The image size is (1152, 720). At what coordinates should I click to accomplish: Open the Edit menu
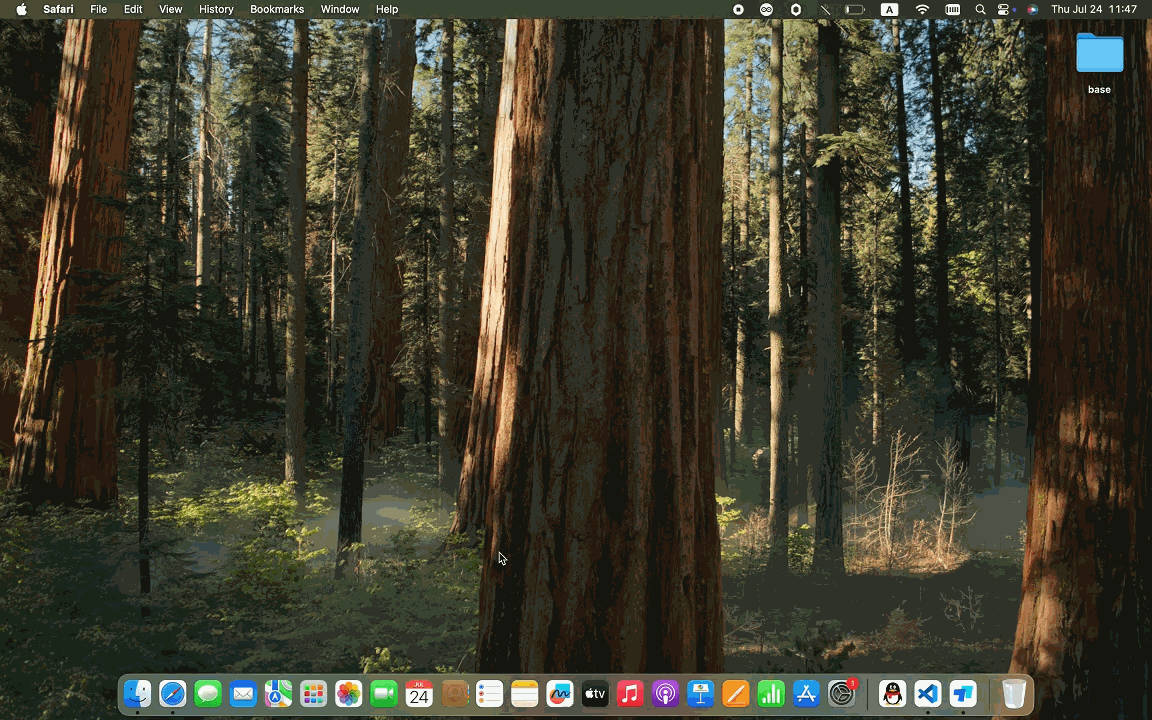pos(133,9)
